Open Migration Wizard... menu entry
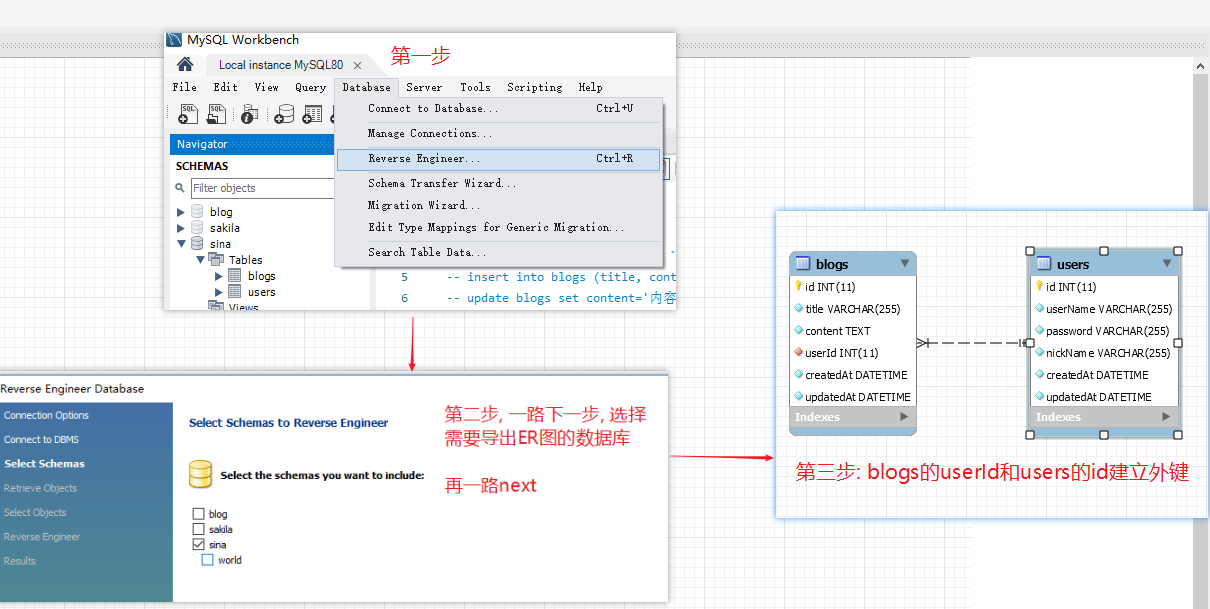The width and height of the screenshot is (1210, 609). click(498, 205)
